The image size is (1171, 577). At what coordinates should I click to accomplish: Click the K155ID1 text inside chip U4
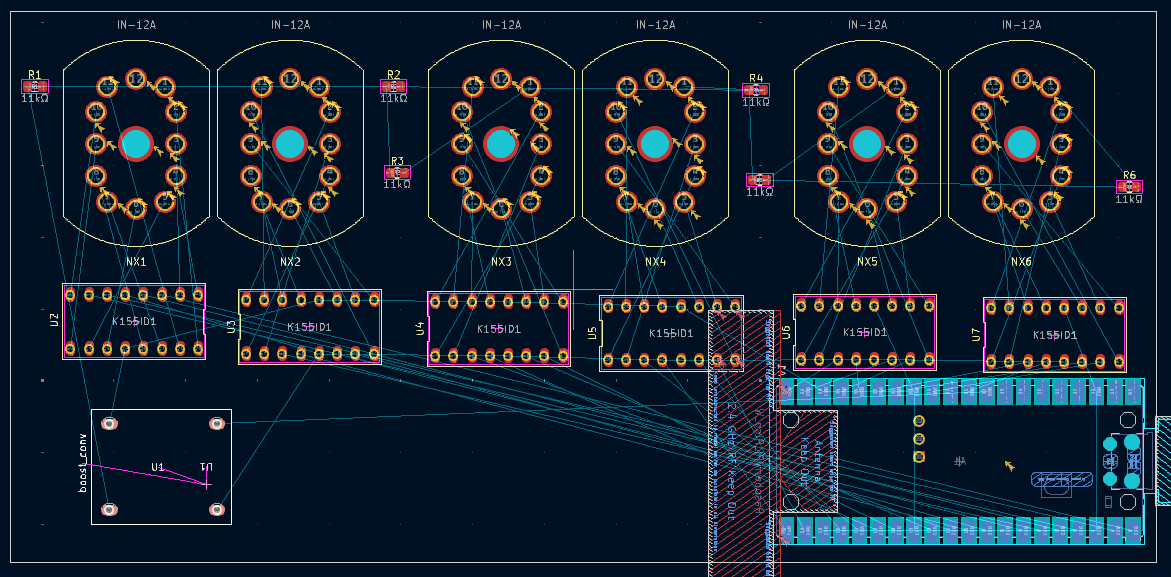pyautogui.click(x=499, y=329)
